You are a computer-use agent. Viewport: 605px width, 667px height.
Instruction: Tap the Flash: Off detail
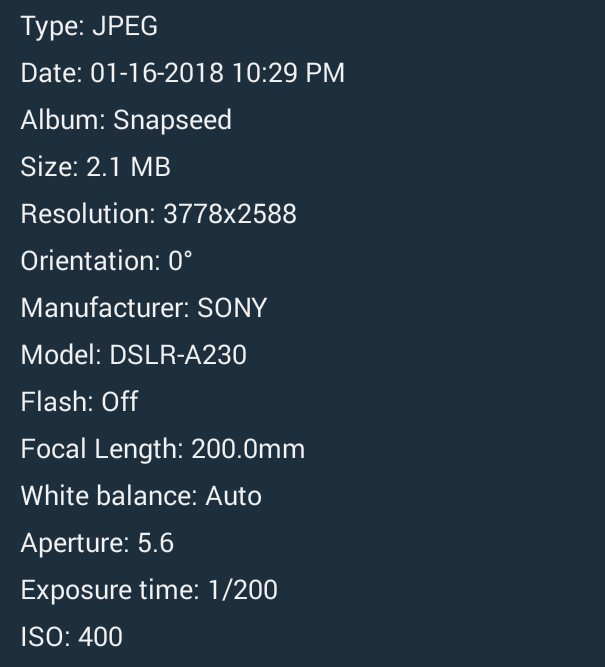point(79,402)
